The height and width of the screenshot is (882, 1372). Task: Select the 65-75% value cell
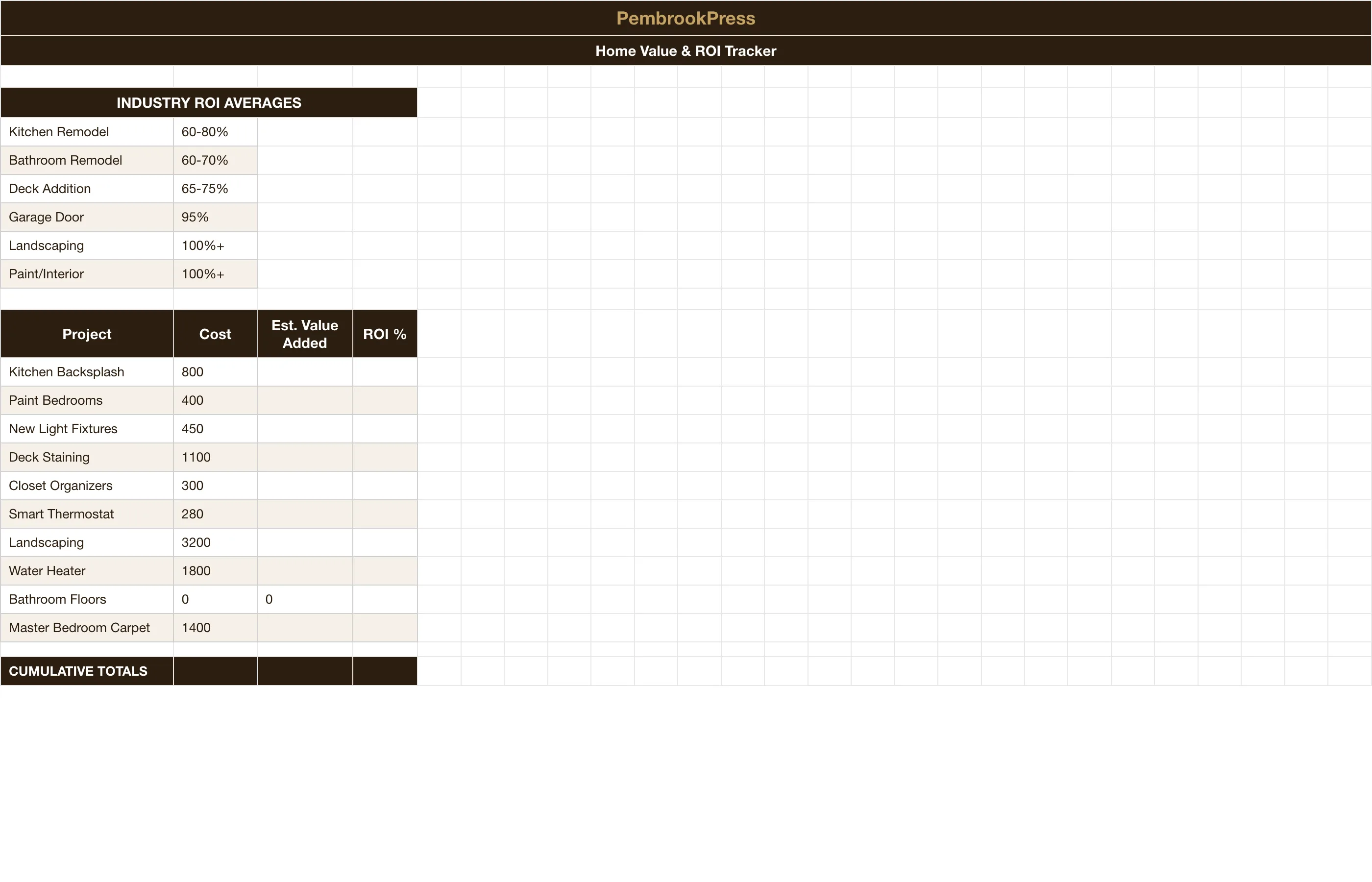(215, 189)
